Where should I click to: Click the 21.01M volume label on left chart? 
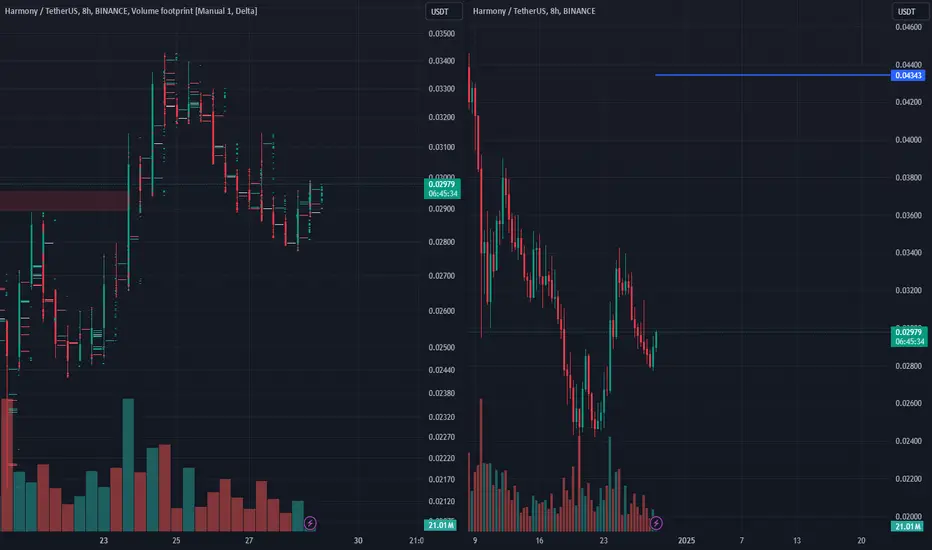pyautogui.click(x=441, y=525)
